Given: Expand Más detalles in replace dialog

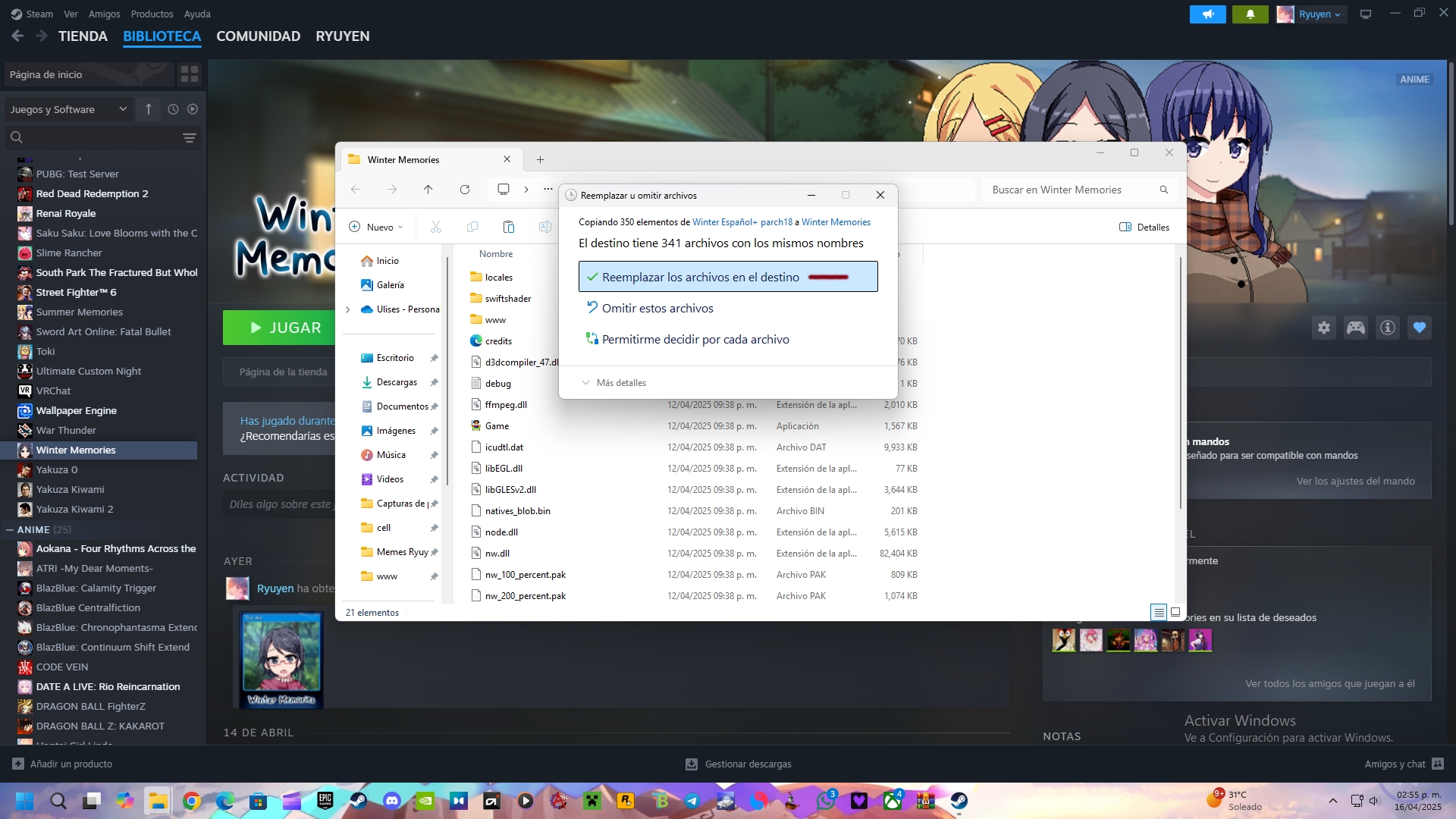Looking at the screenshot, I should (x=614, y=383).
